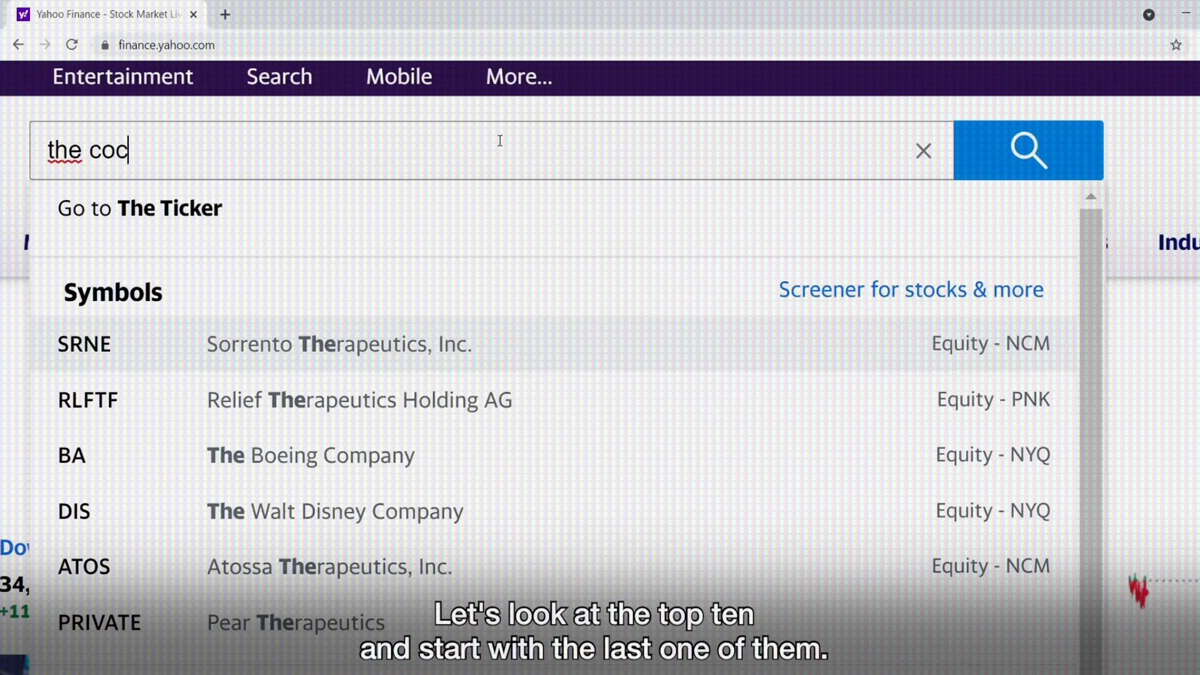Select SRNE Sorrento Therapeutics suggestion
The height and width of the screenshot is (675, 1200).
[x=340, y=344]
